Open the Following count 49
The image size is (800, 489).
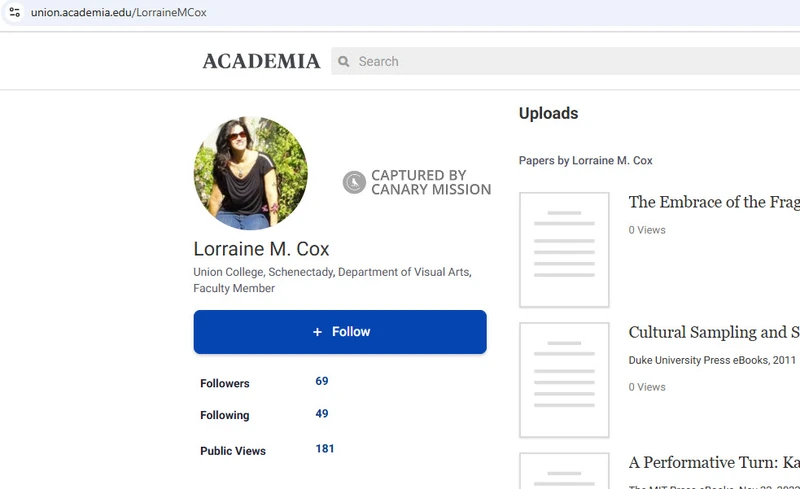(322, 414)
